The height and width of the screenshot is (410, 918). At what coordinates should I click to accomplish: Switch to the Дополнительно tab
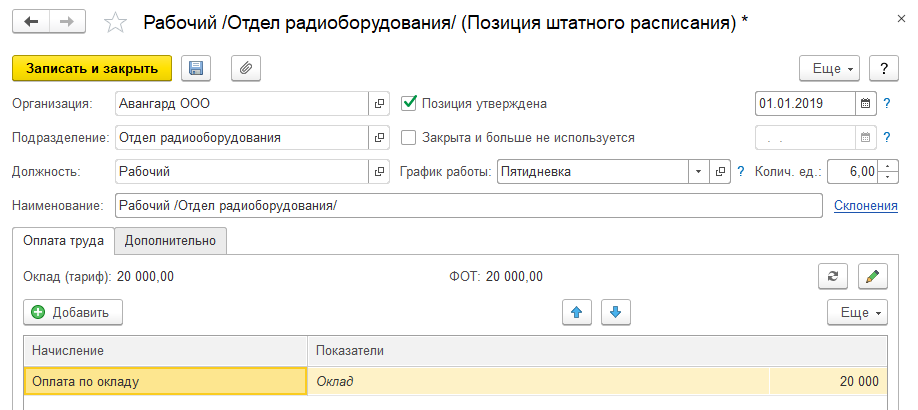(170, 240)
